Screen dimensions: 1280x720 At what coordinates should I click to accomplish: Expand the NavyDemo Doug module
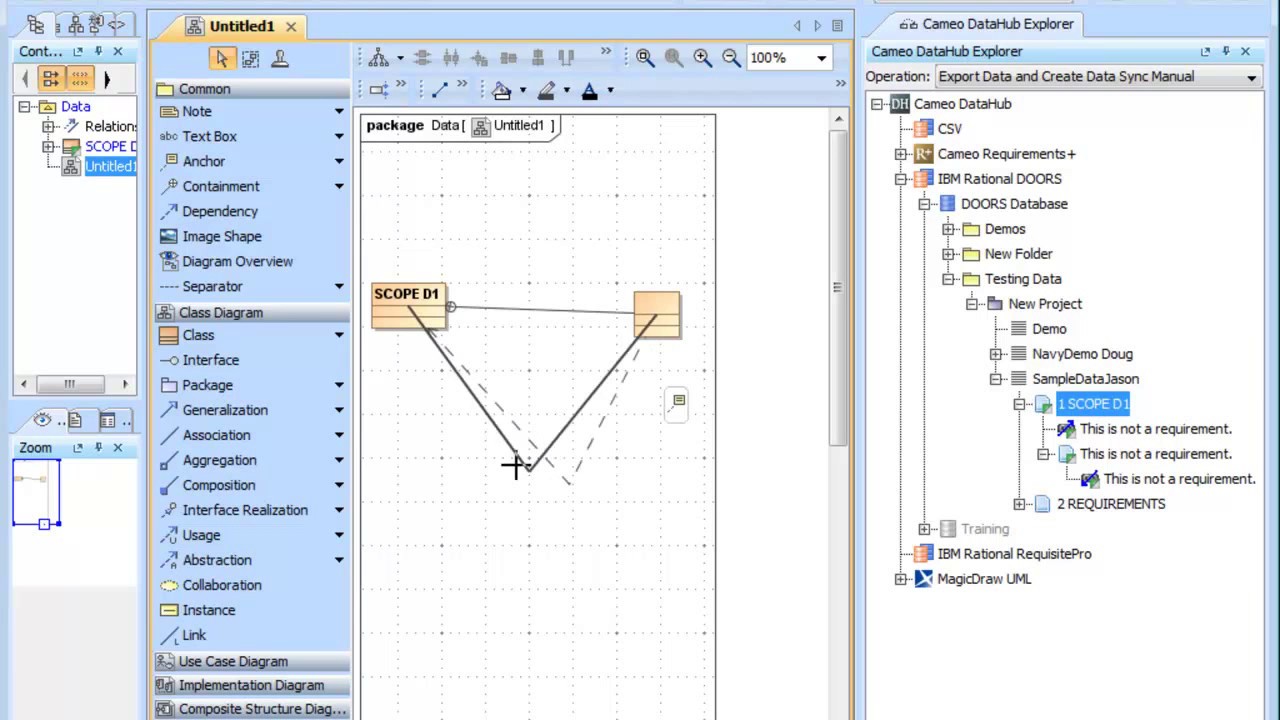(996, 354)
